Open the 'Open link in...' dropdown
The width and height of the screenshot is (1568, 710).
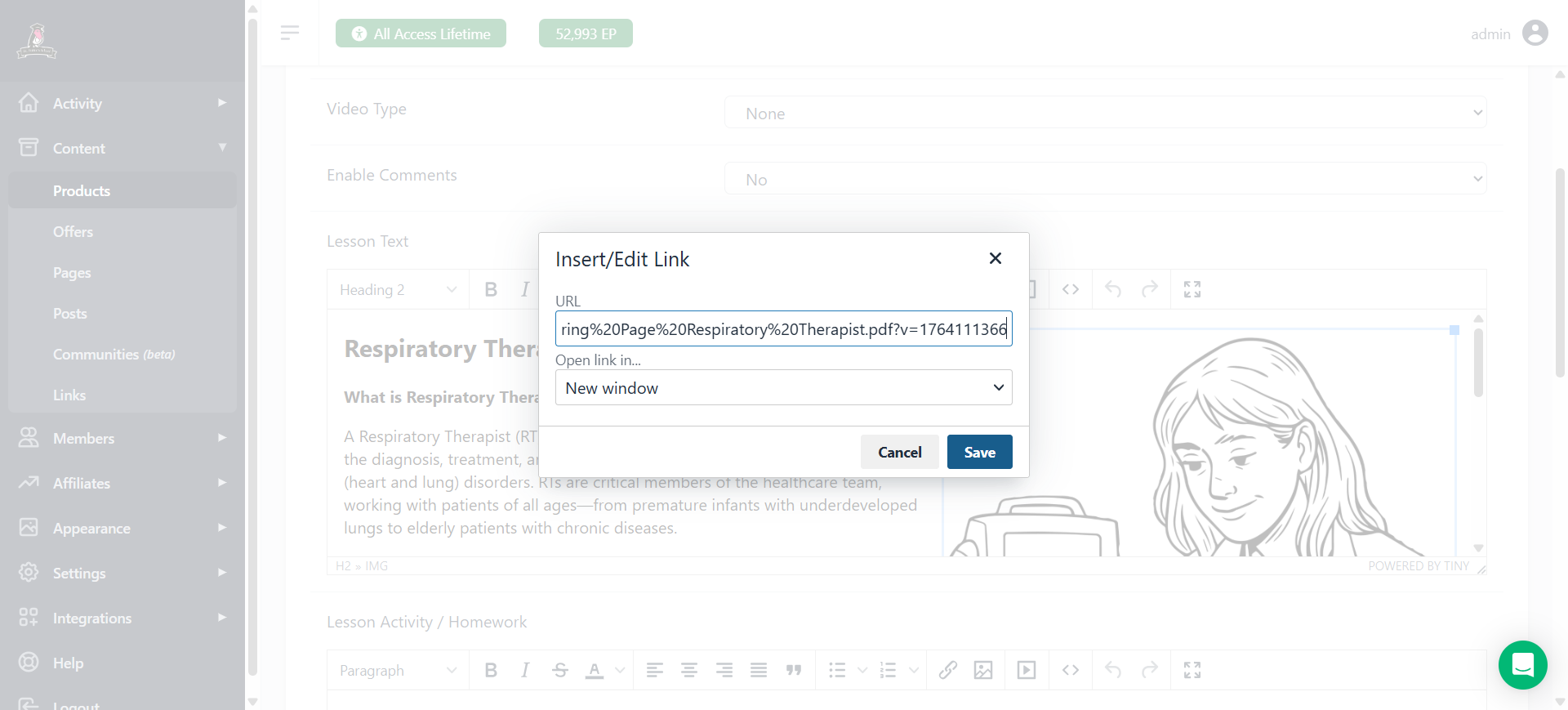[x=783, y=388]
